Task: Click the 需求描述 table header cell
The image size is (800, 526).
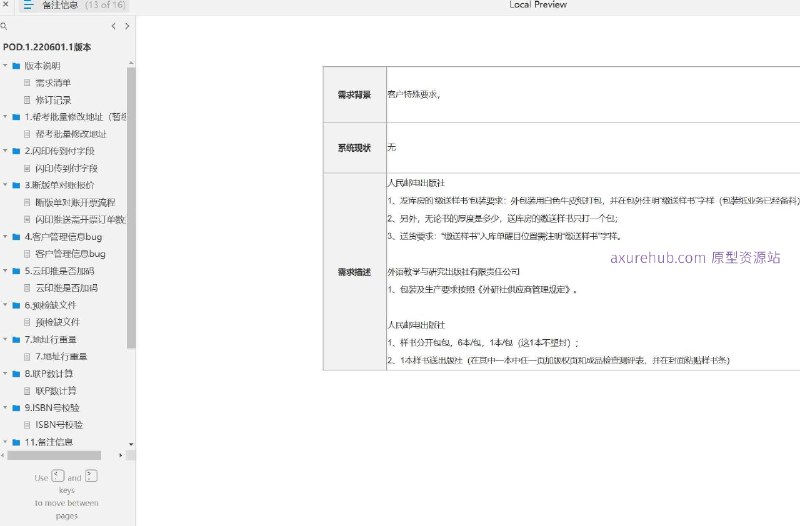Action: (354, 272)
